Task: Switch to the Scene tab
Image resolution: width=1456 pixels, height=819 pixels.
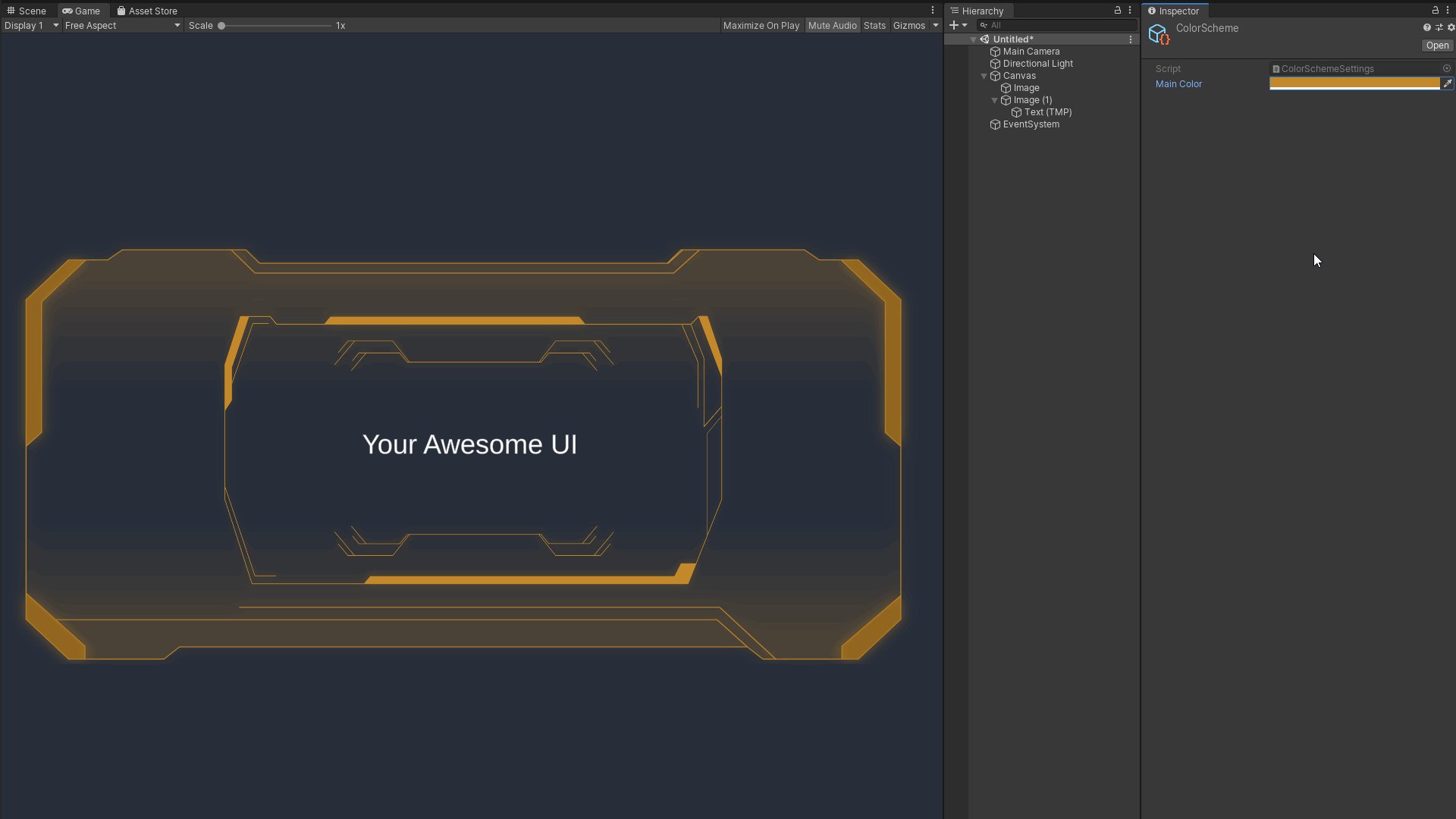Action: point(27,11)
